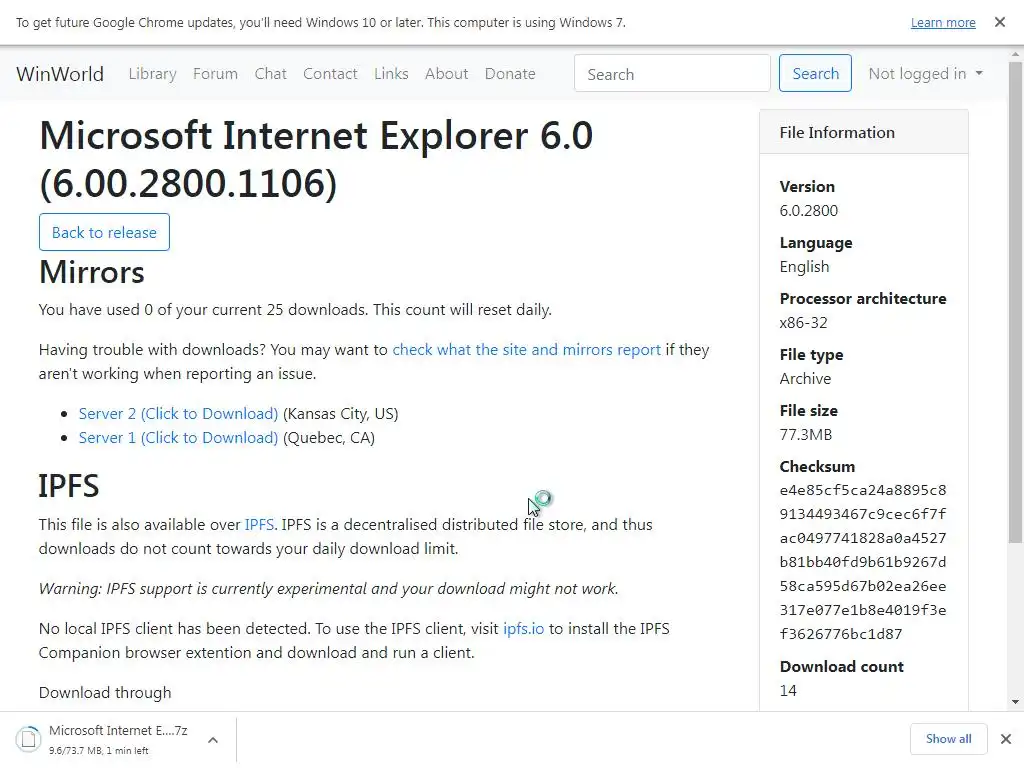Select the download count value 14
The width and height of the screenshot is (1024, 768).
788,690
